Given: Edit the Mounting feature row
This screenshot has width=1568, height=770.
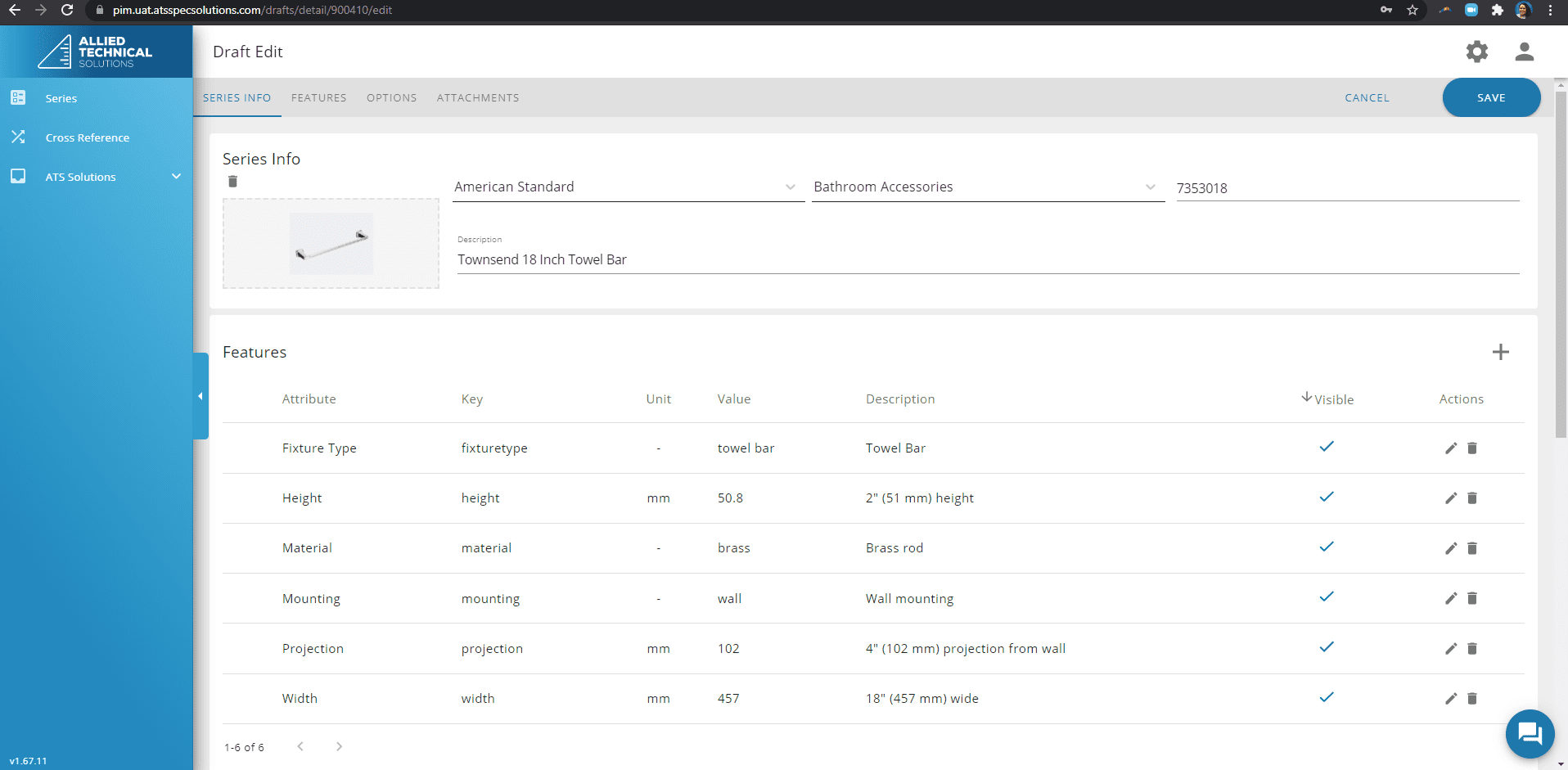Looking at the screenshot, I should tap(1451, 598).
